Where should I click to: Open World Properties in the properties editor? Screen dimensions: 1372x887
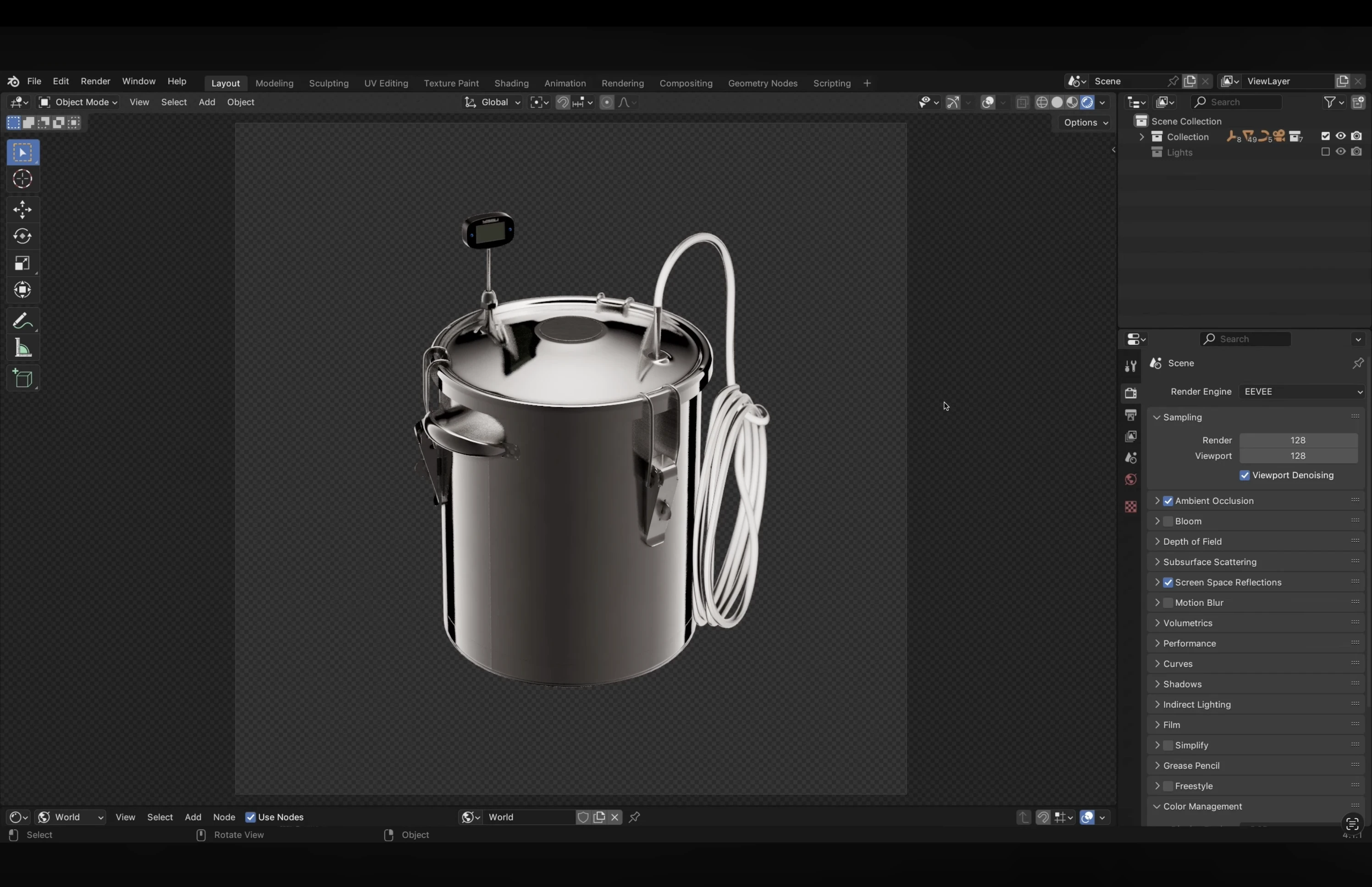[x=1130, y=479]
